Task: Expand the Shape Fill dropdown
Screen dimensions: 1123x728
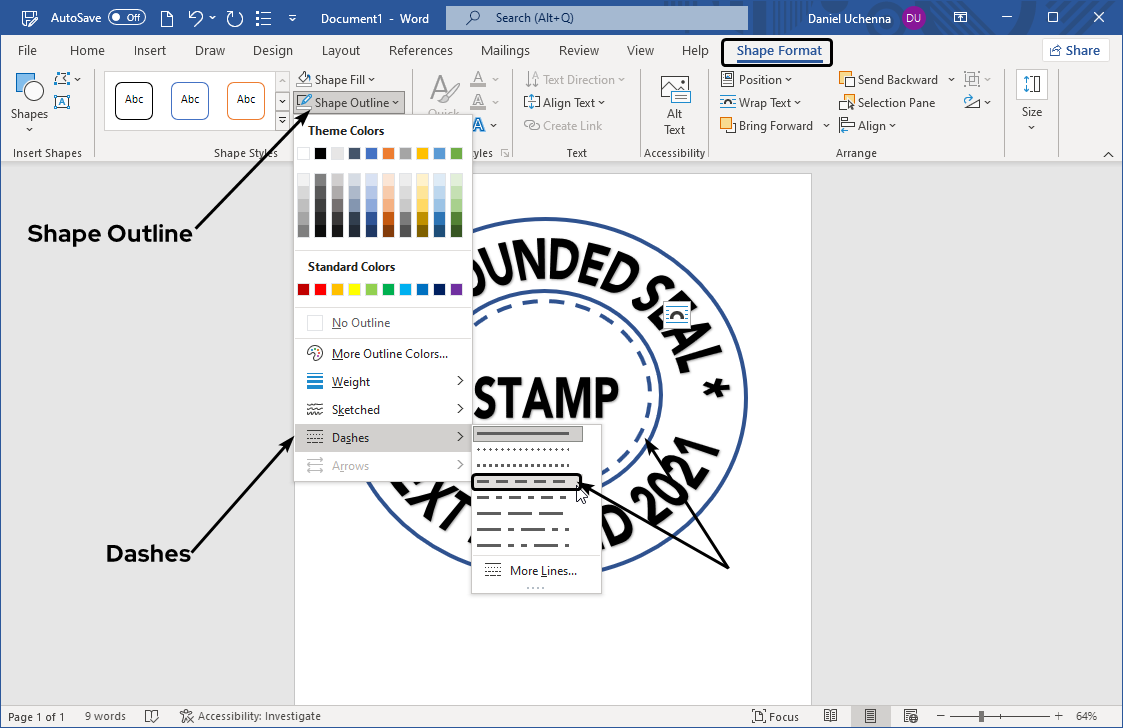Action: 337,80
